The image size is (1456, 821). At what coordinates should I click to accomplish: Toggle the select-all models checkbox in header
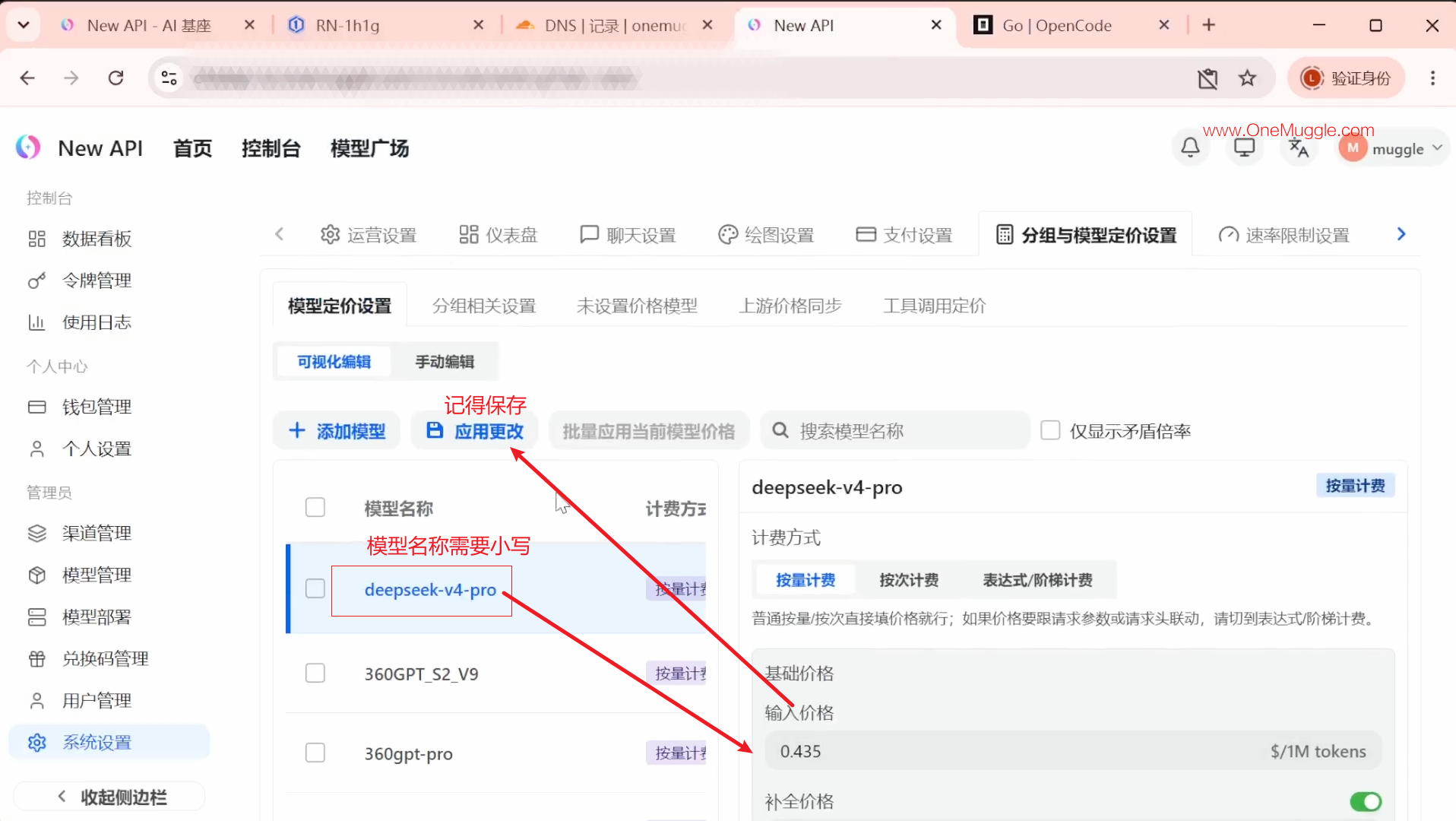[x=315, y=507]
